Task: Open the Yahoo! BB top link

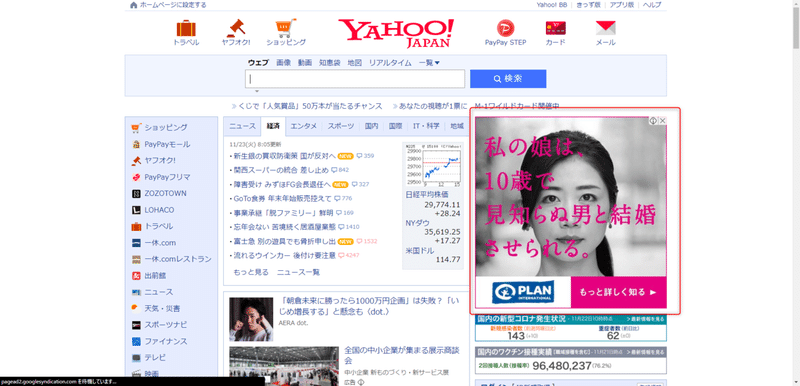Action: point(552,5)
